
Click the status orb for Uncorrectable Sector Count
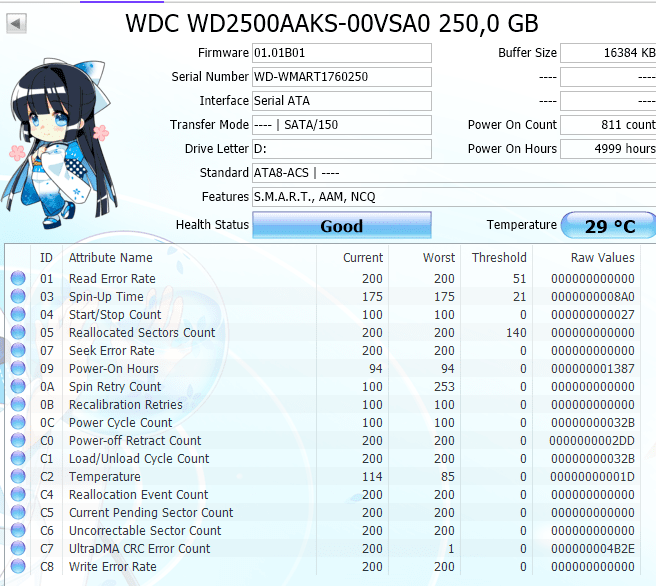coord(18,530)
